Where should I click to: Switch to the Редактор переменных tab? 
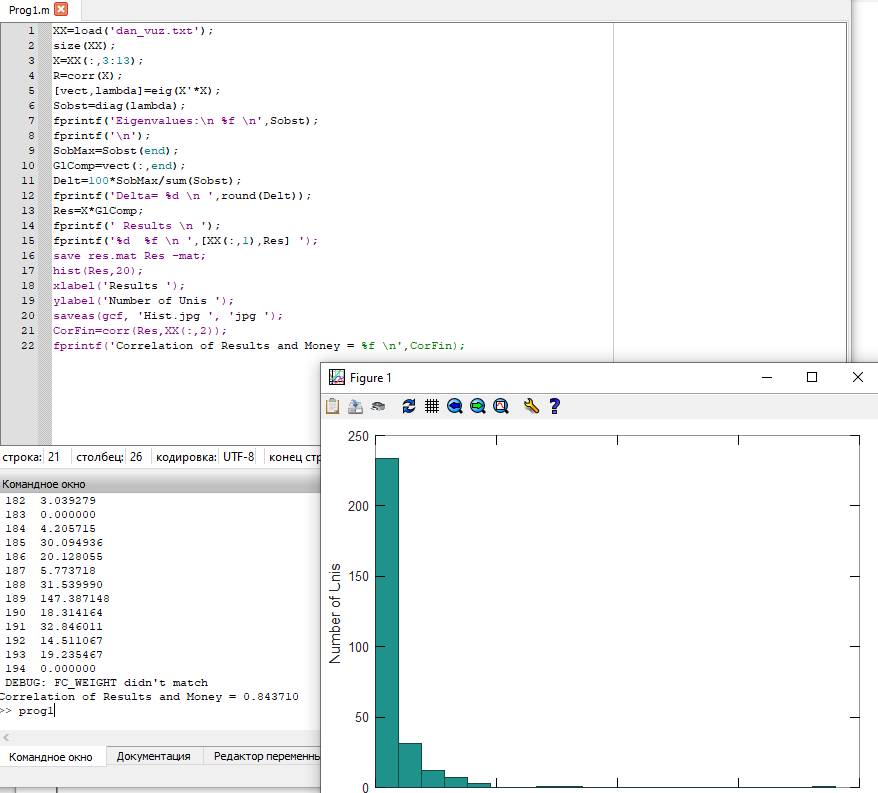[x=264, y=756]
